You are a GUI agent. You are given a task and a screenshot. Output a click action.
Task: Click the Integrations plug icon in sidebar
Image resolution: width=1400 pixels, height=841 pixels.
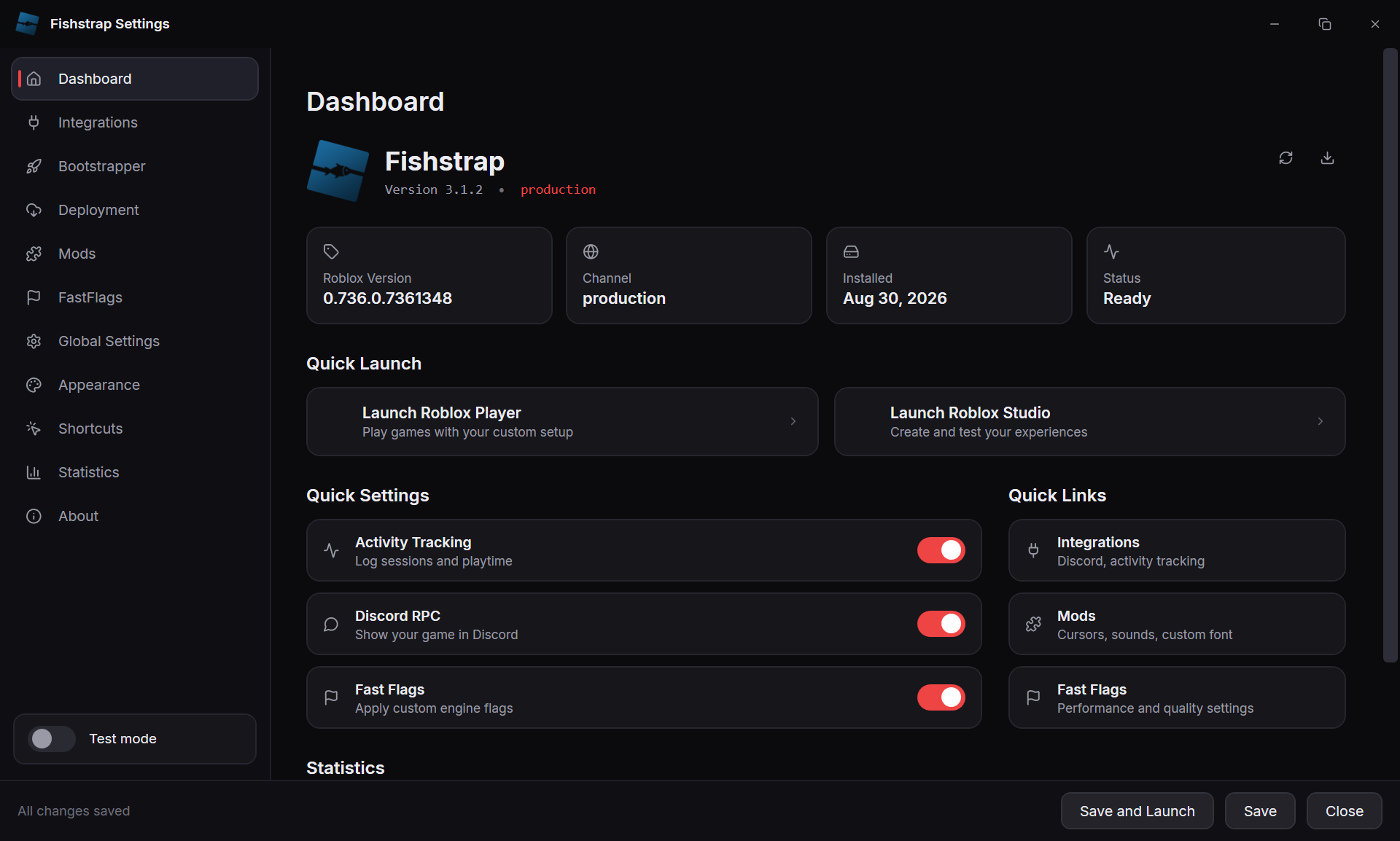[34, 122]
